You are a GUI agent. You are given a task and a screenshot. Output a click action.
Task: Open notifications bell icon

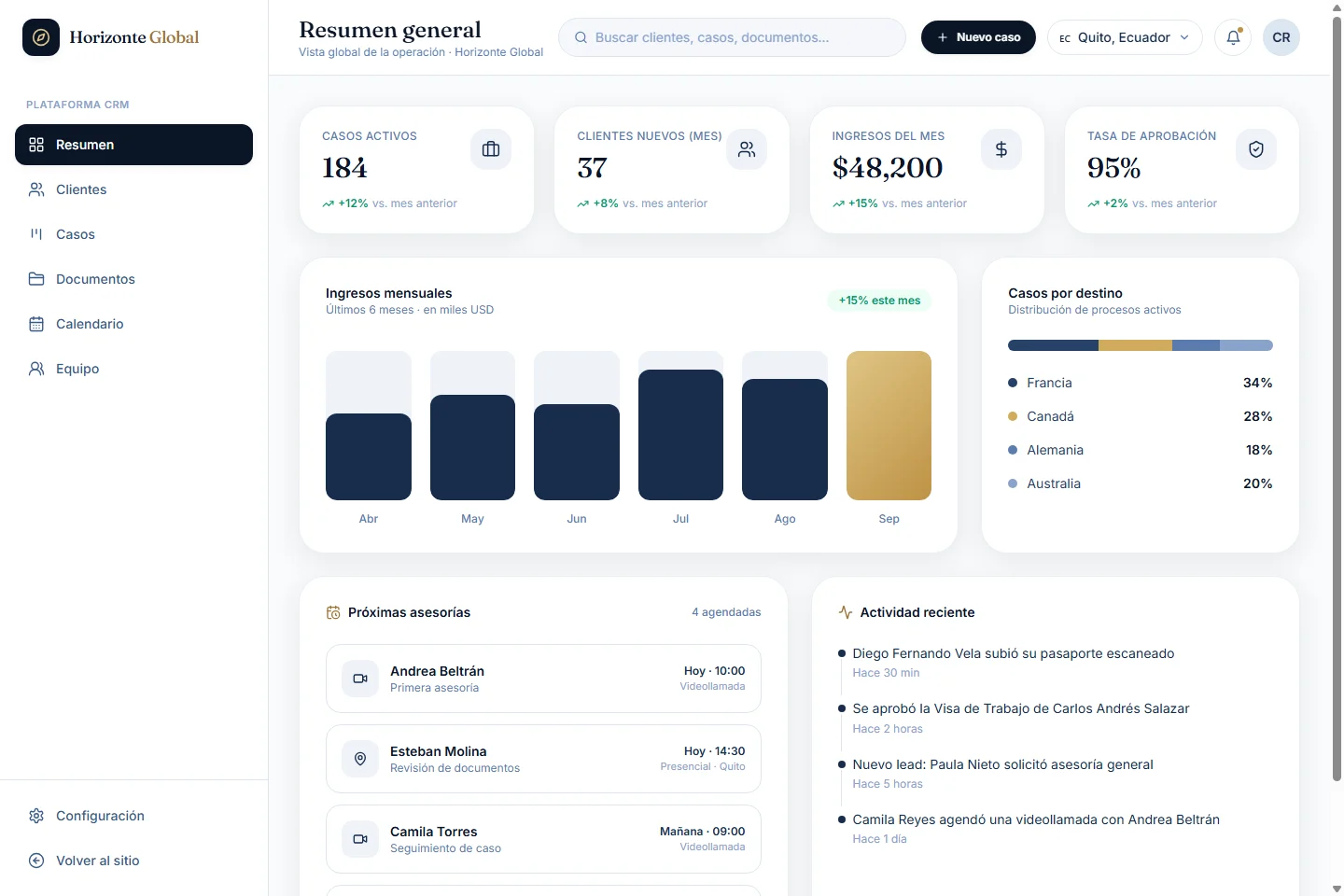tap(1233, 37)
